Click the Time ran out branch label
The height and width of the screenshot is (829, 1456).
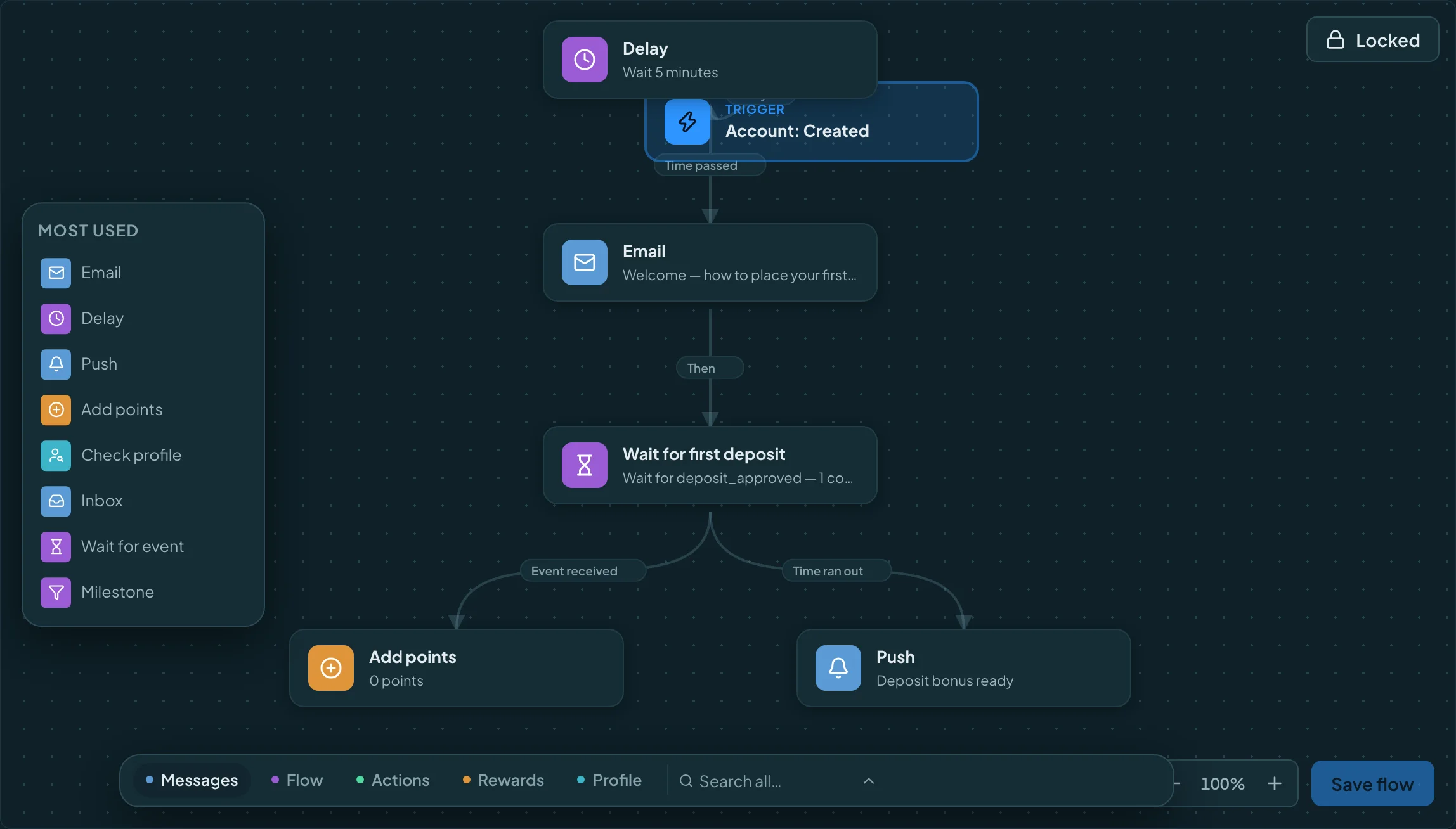point(836,571)
